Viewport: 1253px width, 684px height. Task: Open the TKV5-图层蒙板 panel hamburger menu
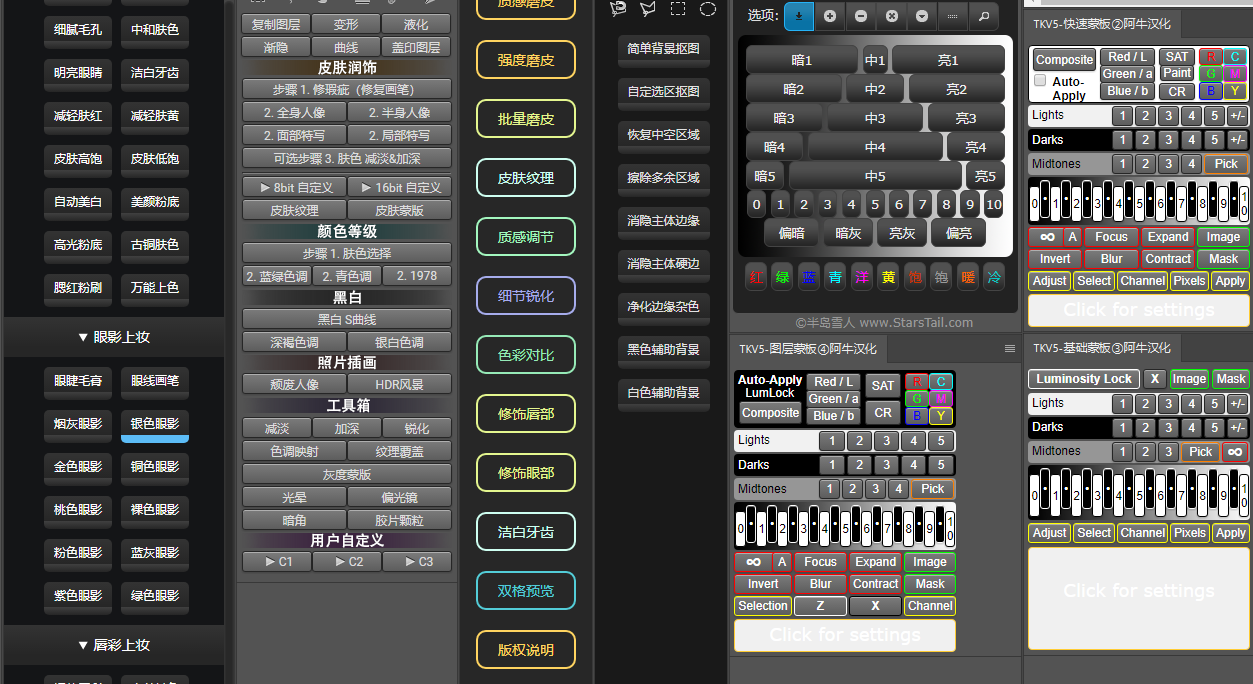pos(1010,349)
